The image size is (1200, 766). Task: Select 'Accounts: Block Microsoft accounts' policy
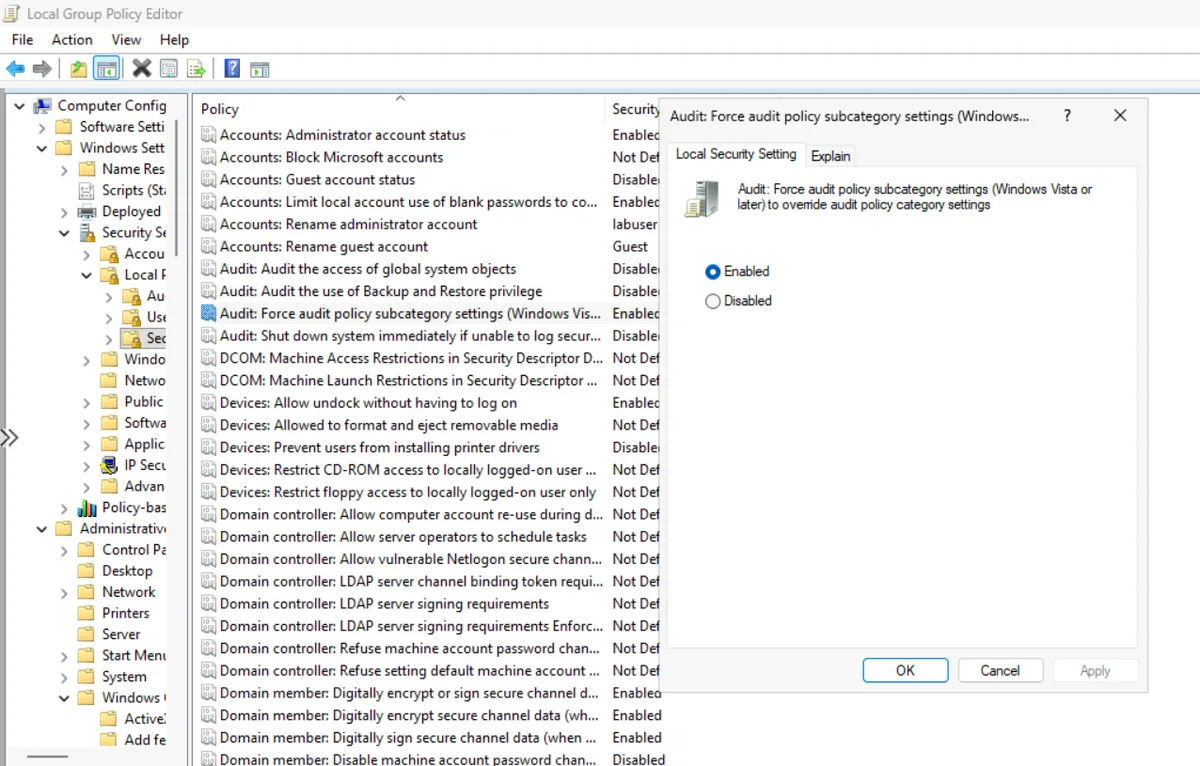(x=331, y=157)
